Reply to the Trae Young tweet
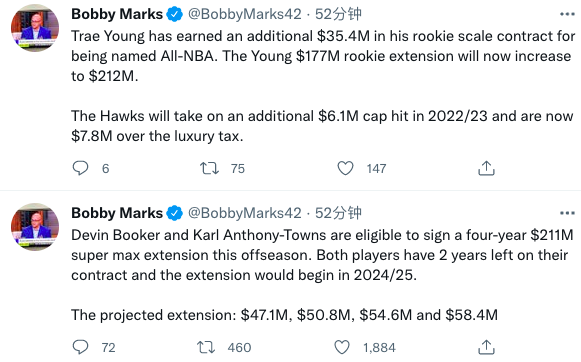The height and width of the screenshot is (362, 581). (x=80, y=168)
